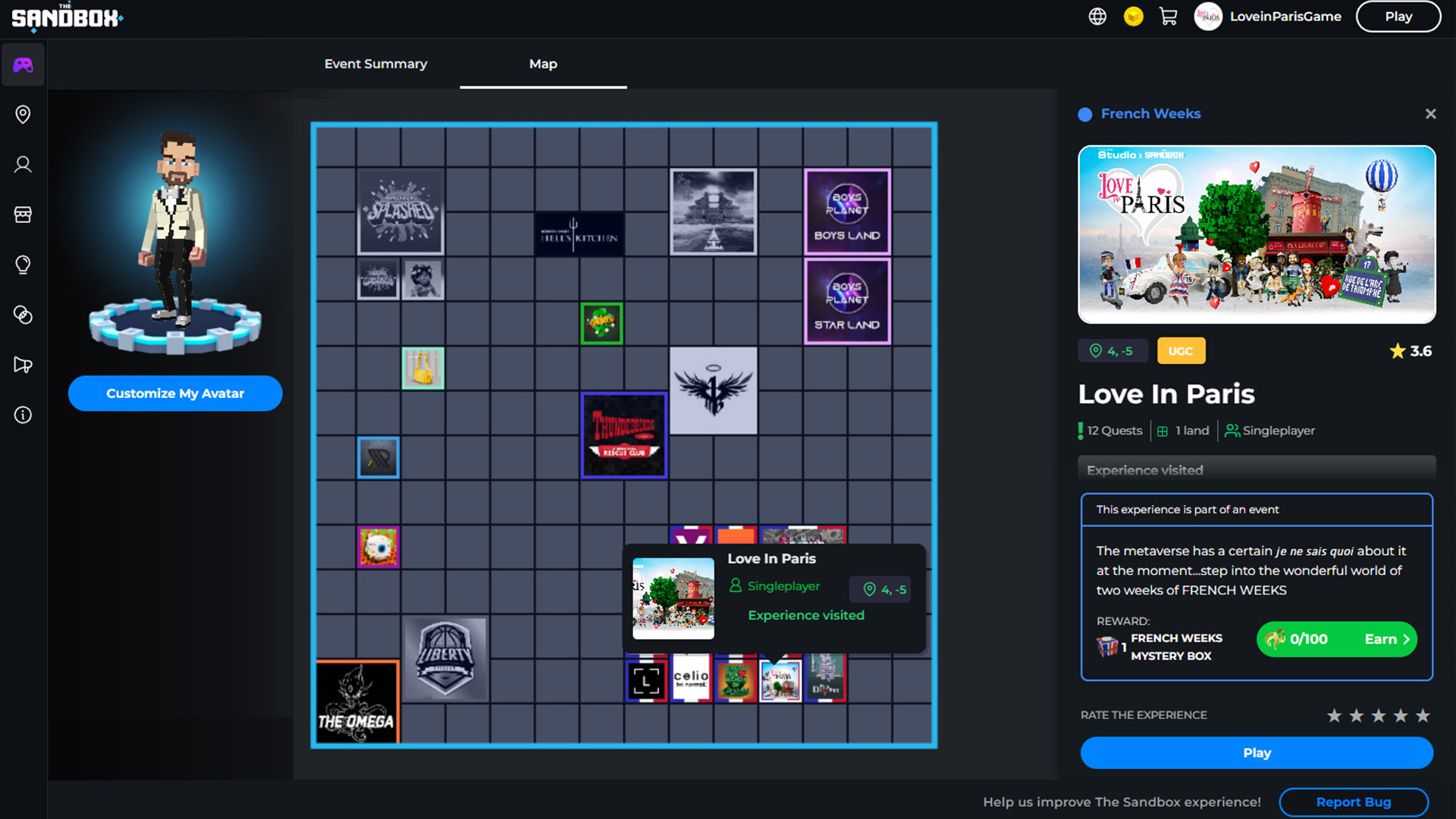Click the Report Bug button

pos(1354,802)
